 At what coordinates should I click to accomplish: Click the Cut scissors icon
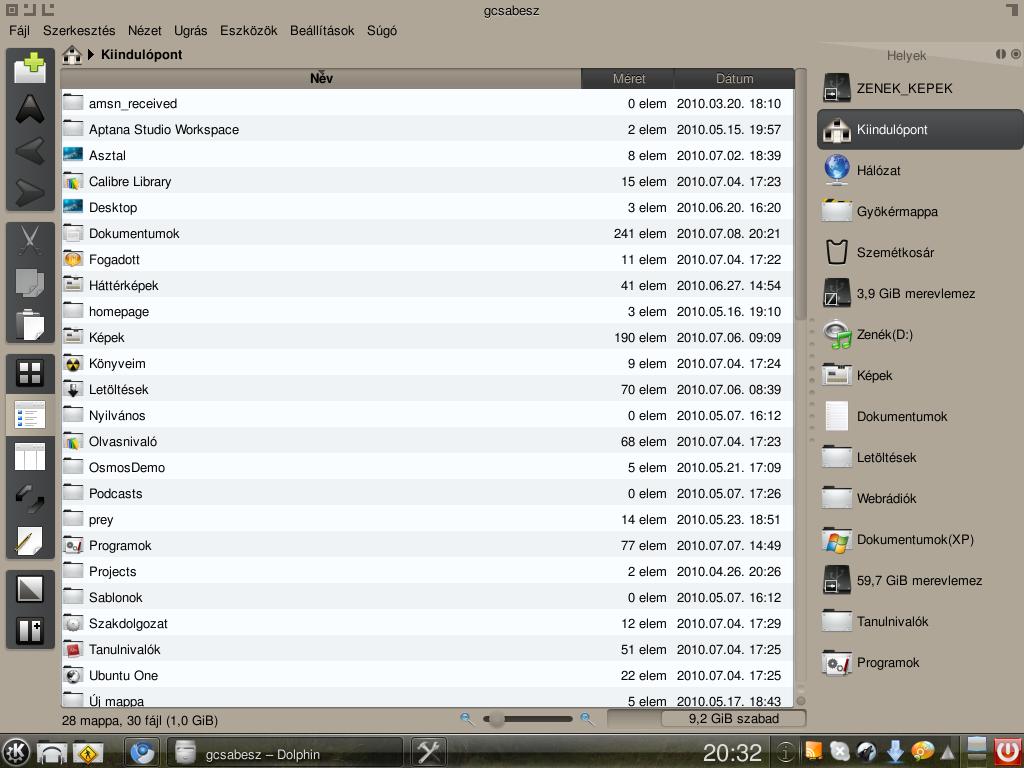pos(30,240)
